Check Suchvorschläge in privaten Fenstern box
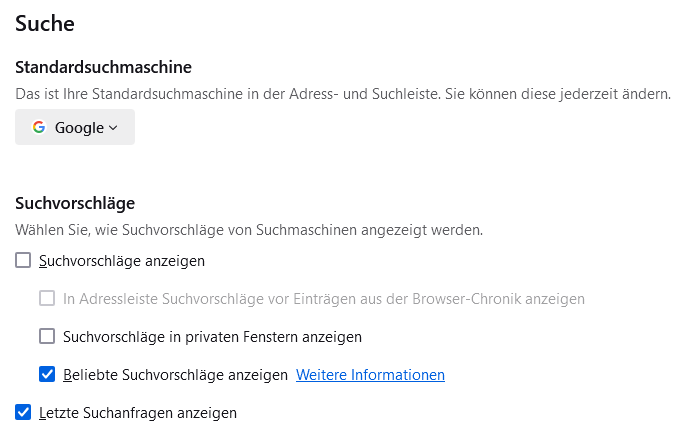Screen dimensions: 684x445 pos(47,336)
